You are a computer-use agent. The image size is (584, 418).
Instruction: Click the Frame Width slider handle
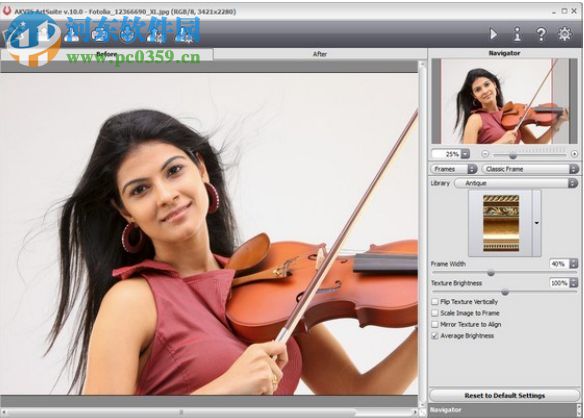(491, 273)
